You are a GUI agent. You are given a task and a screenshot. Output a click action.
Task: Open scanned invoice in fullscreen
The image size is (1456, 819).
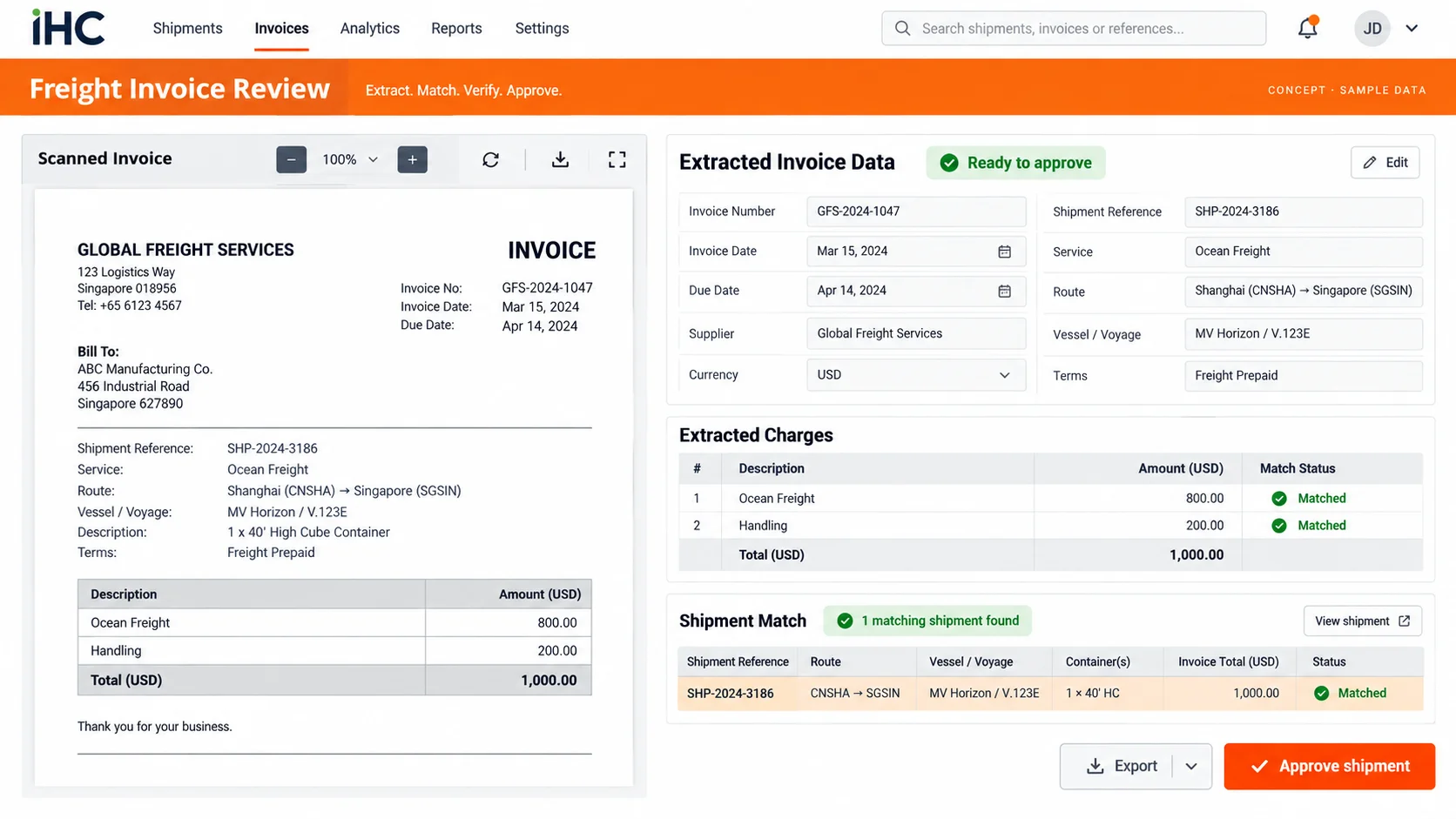(617, 159)
